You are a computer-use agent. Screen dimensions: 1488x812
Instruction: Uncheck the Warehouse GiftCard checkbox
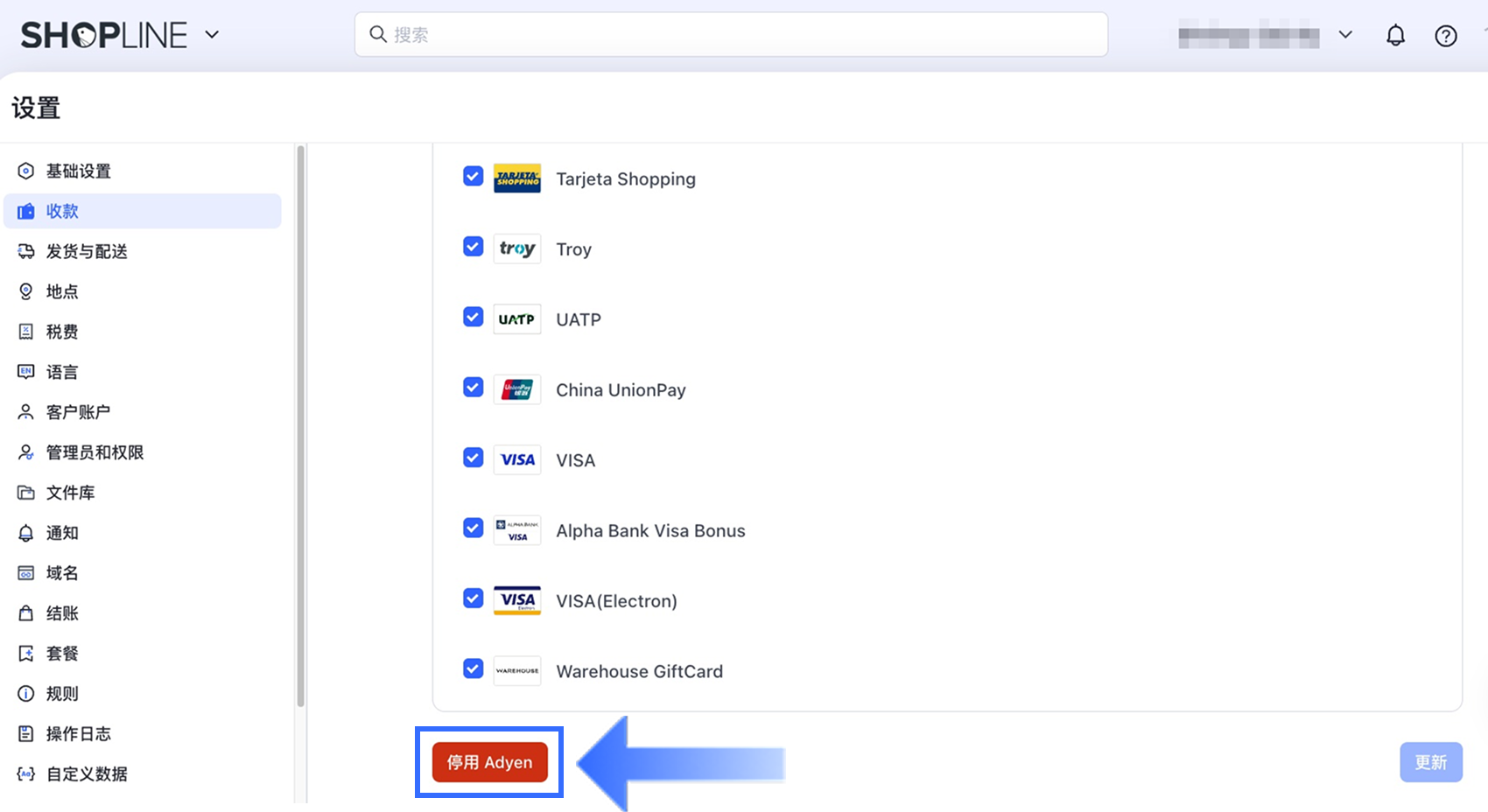473,668
